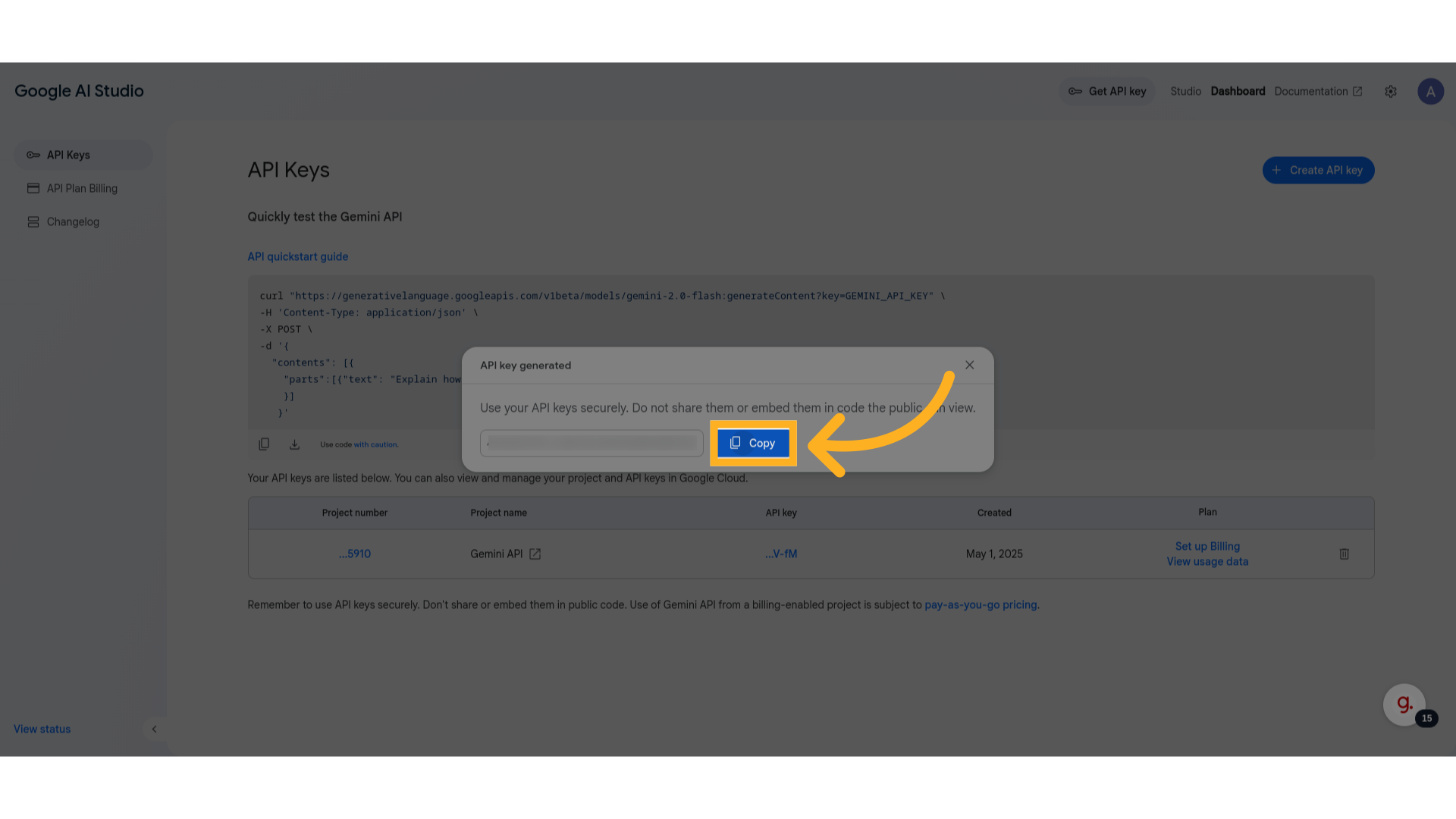This screenshot has height=819, width=1456.
Task: Click the API key column header
Action: [781, 513]
